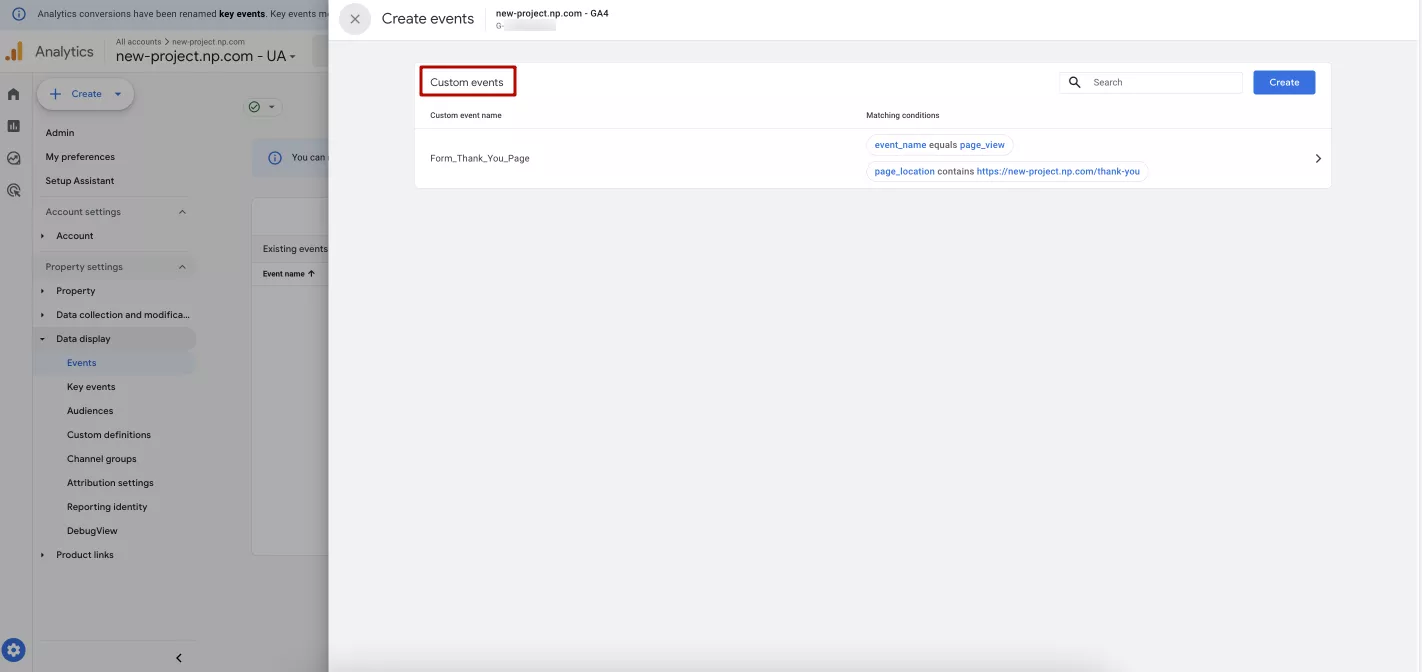The image size is (1422, 672).
Task: Open the green checkmark status dropdown
Action: [264, 107]
